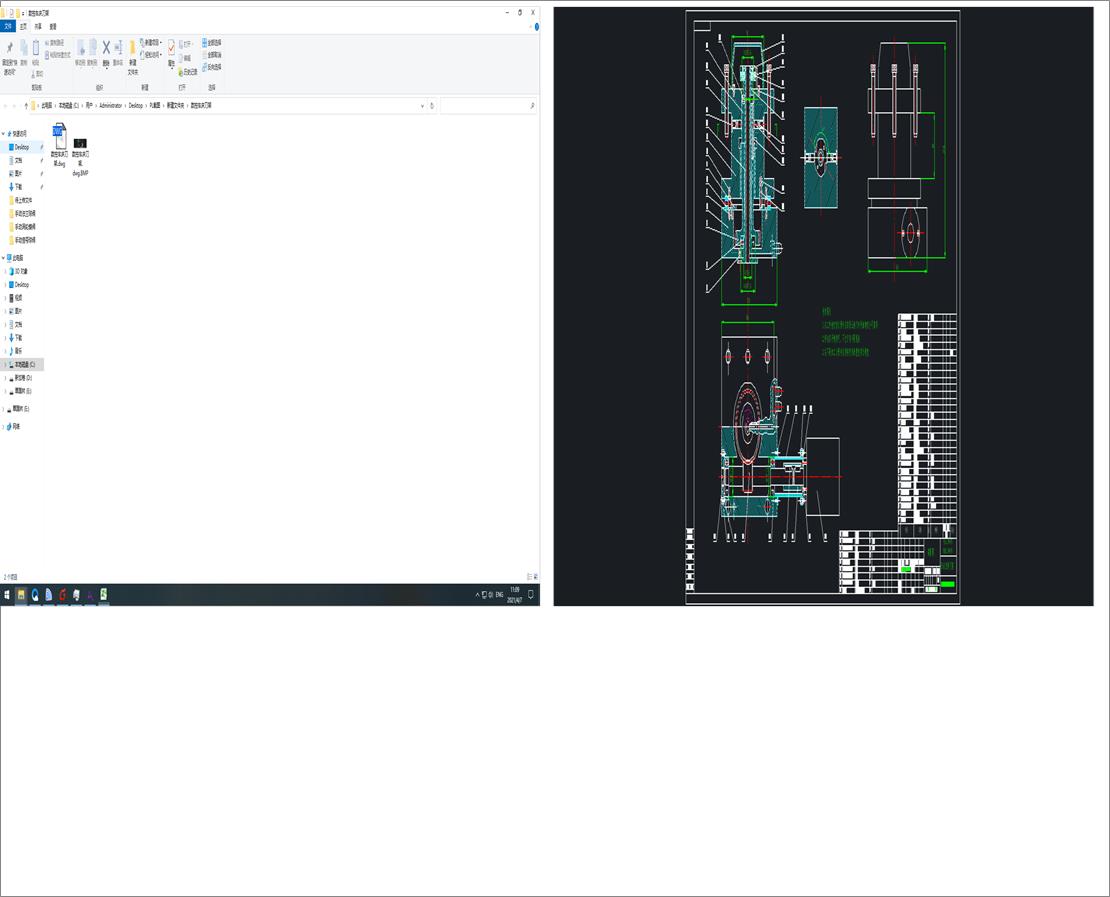This screenshot has height=897, width=1110.
Task: Switch to large icons view via status bar
Action: tap(535, 577)
